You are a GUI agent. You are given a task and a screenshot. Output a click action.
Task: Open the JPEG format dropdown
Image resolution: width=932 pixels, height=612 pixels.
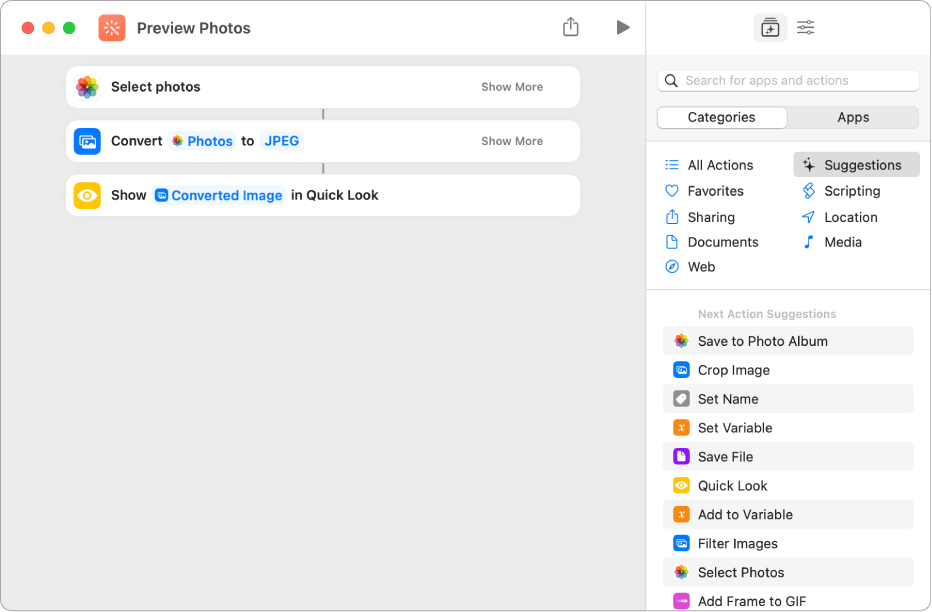pos(281,141)
